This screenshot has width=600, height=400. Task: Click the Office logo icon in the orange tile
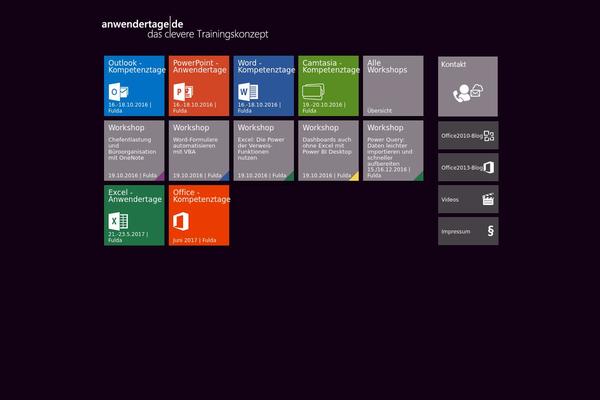(x=181, y=221)
